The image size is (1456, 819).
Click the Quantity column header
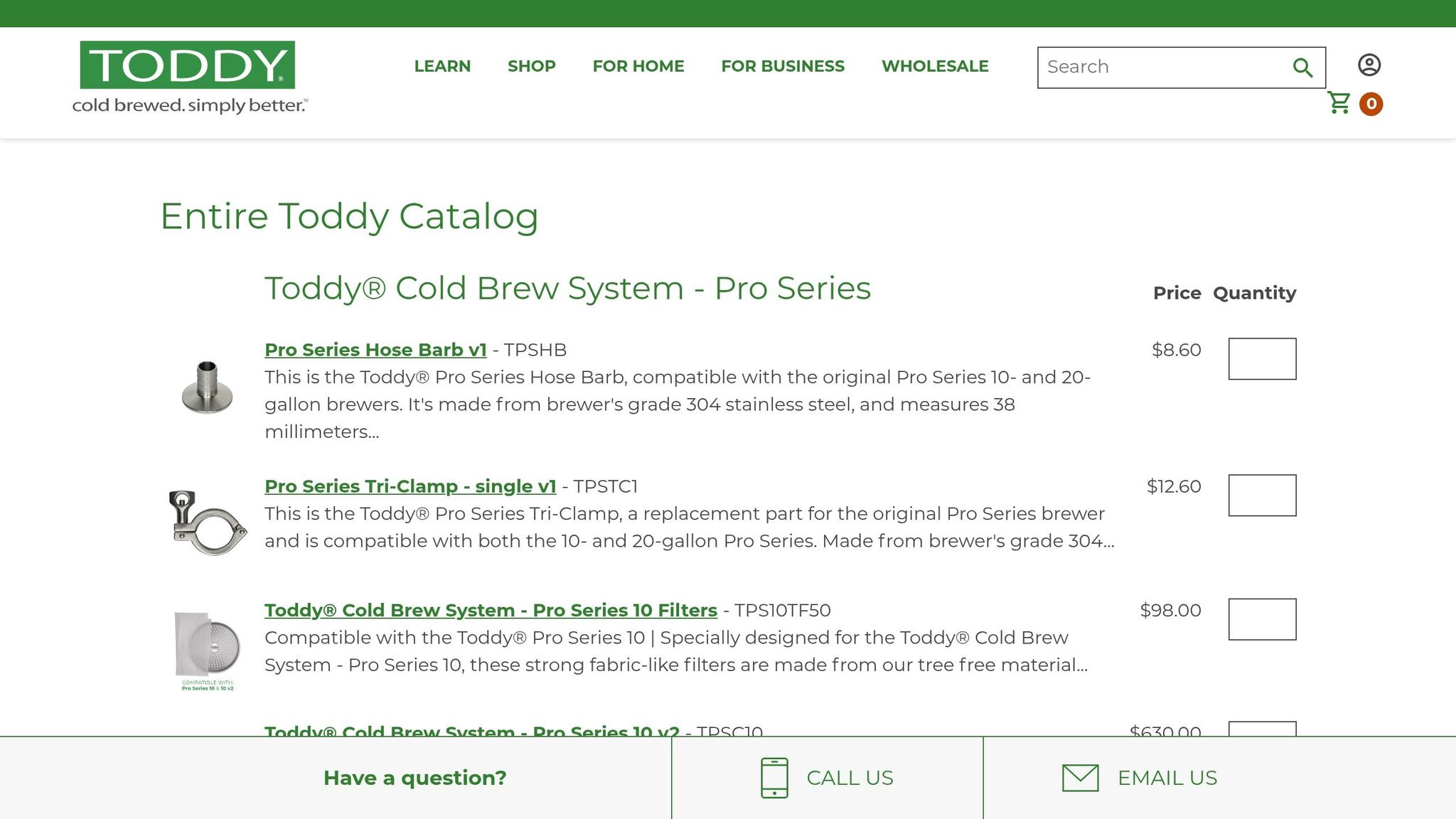coord(1255,293)
